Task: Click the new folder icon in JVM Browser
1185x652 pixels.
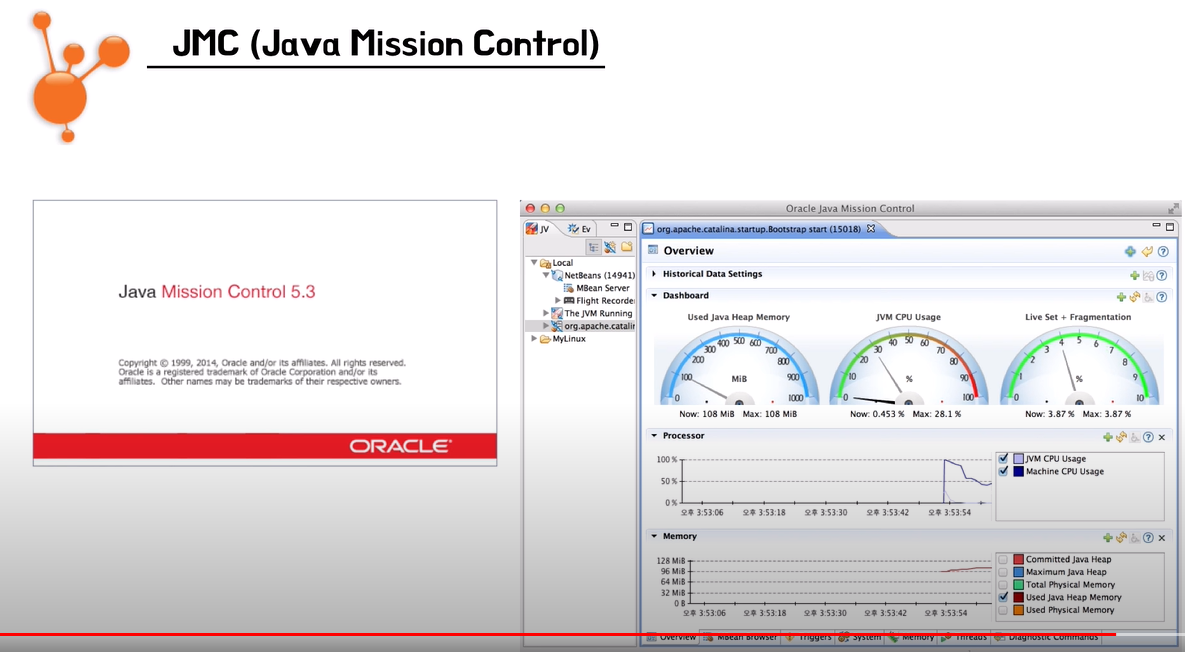Action: (x=627, y=247)
